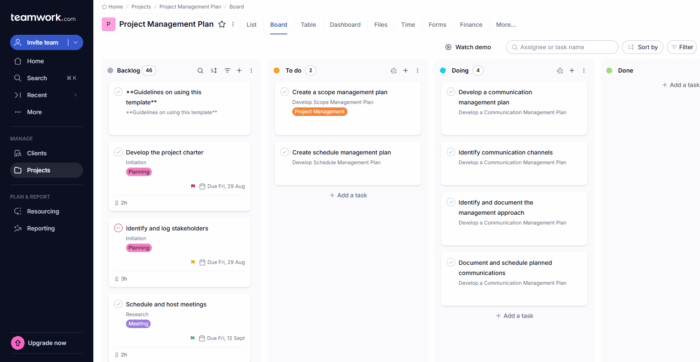
Task: Sort the Backlog column
Action: coord(214,71)
